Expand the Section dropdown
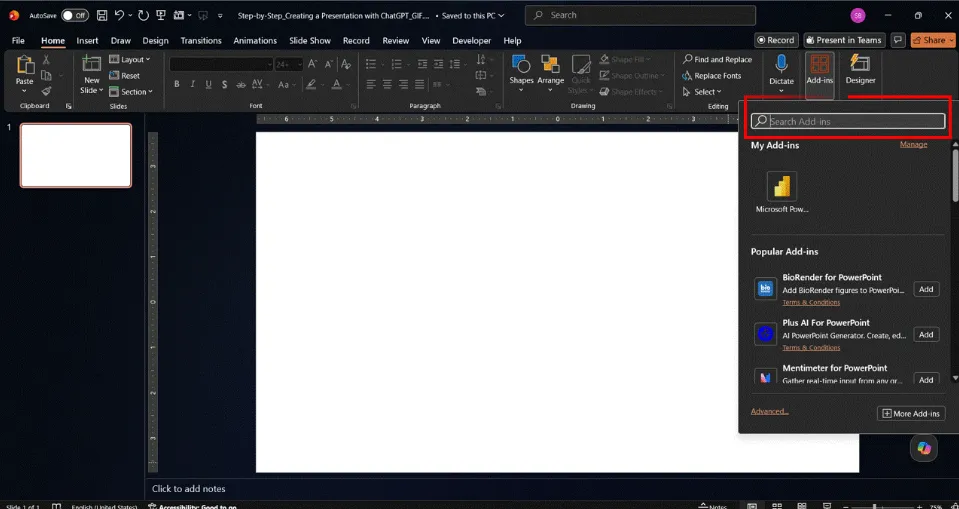 (131, 92)
